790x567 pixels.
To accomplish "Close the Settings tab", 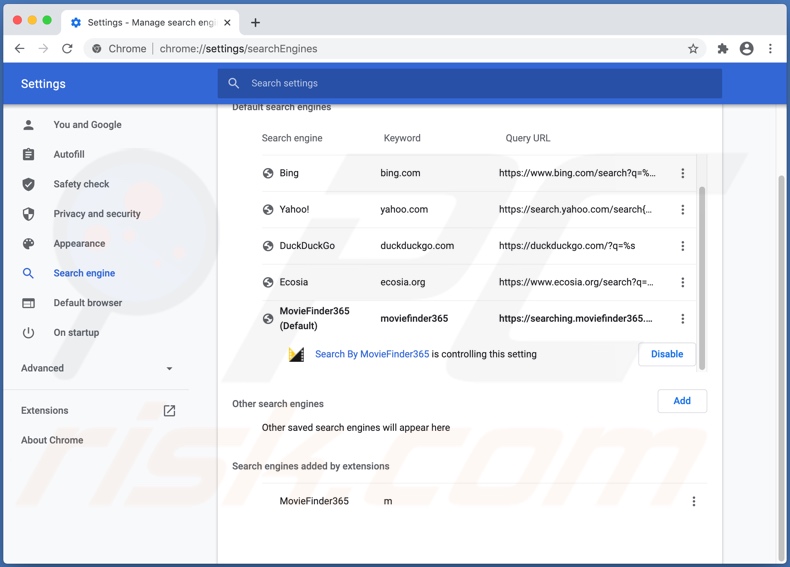I will pyautogui.click(x=227, y=23).
